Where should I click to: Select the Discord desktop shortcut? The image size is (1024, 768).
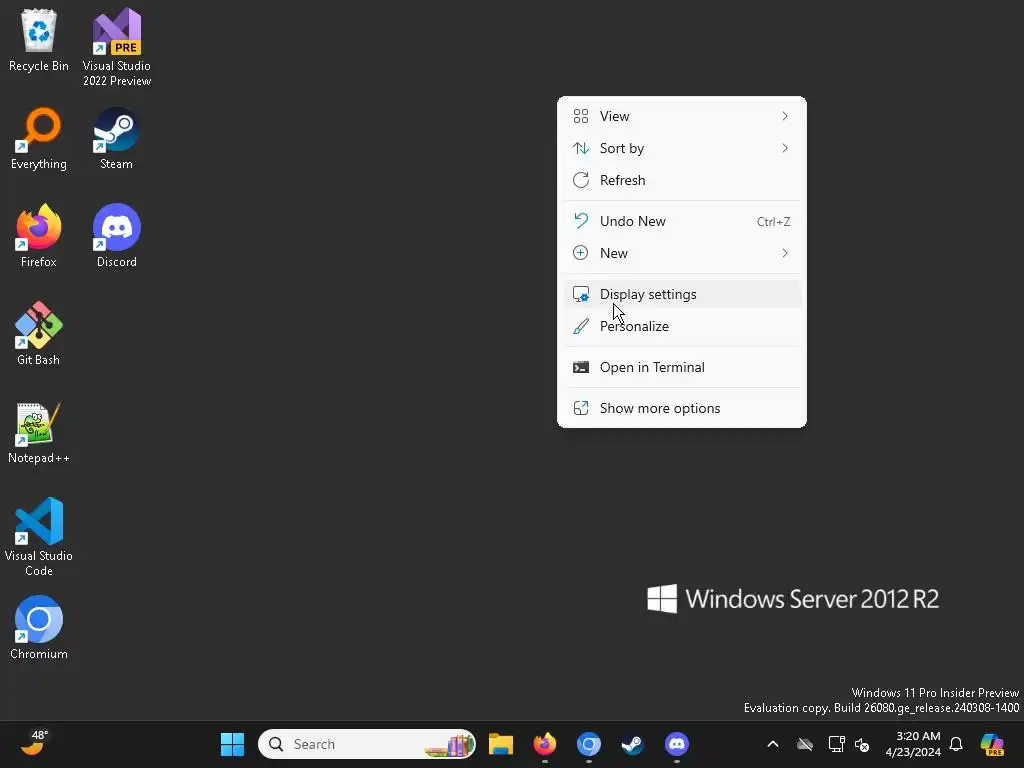(116, 236)
